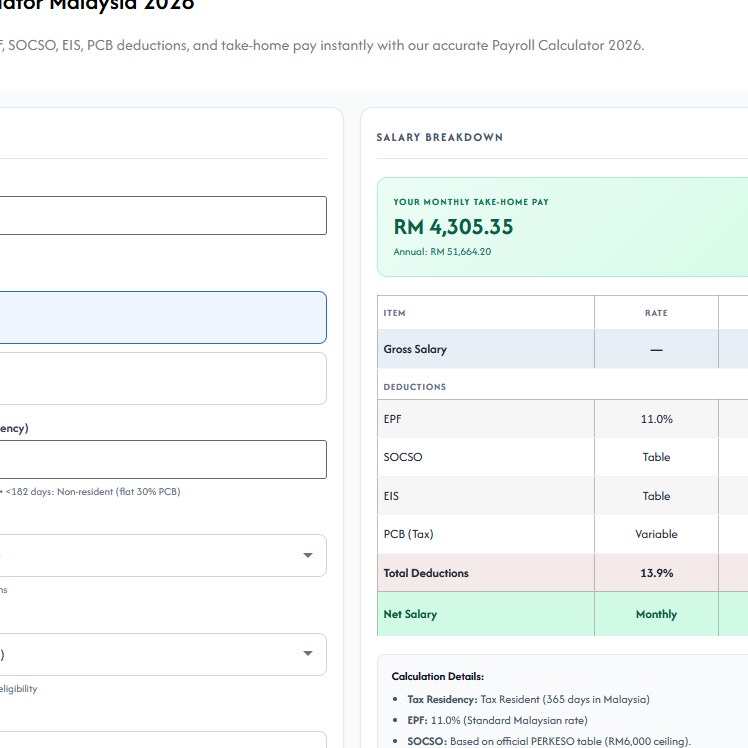This screenshot has height=748, width=748.
Task: Click the SOCSO PERKESO table detail line
Action: coord(549,741)
